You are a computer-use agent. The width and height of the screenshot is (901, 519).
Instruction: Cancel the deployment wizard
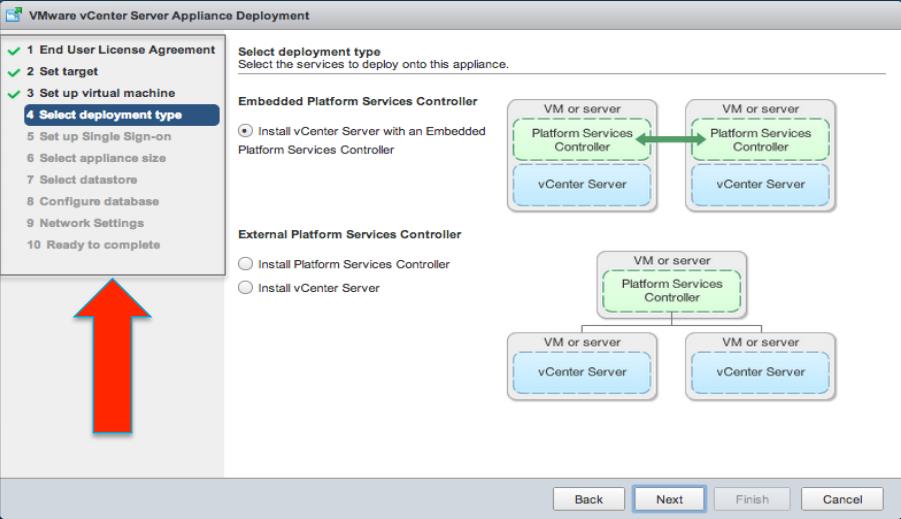point(842,499)
